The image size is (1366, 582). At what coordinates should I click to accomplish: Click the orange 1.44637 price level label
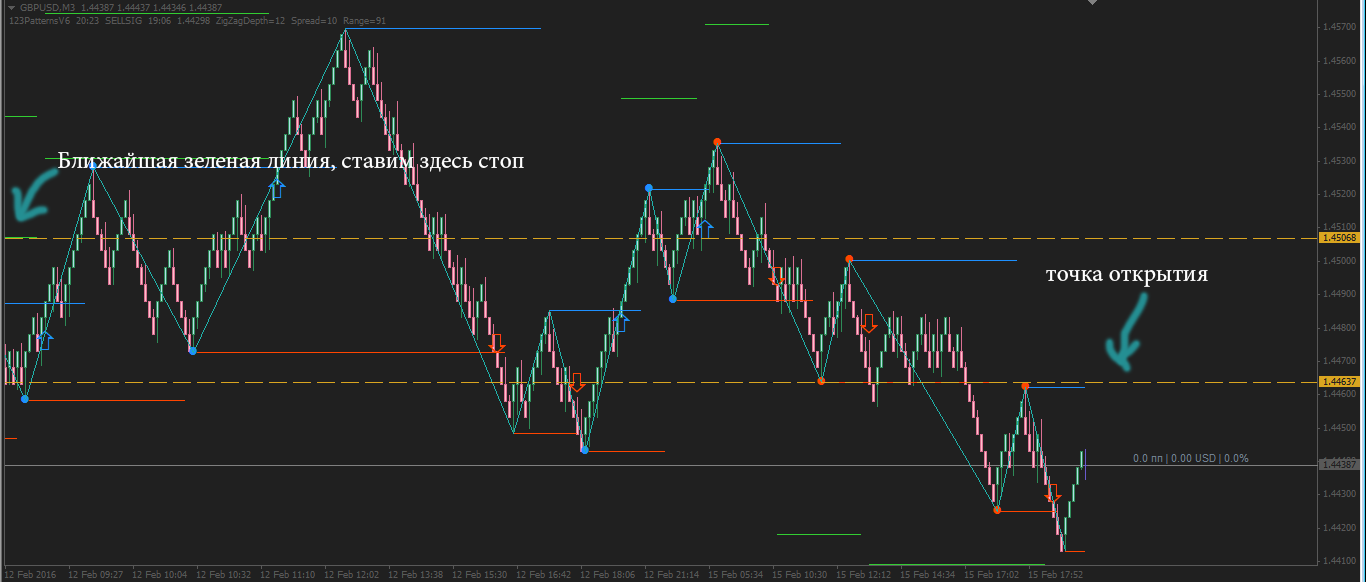point(1339,382)
